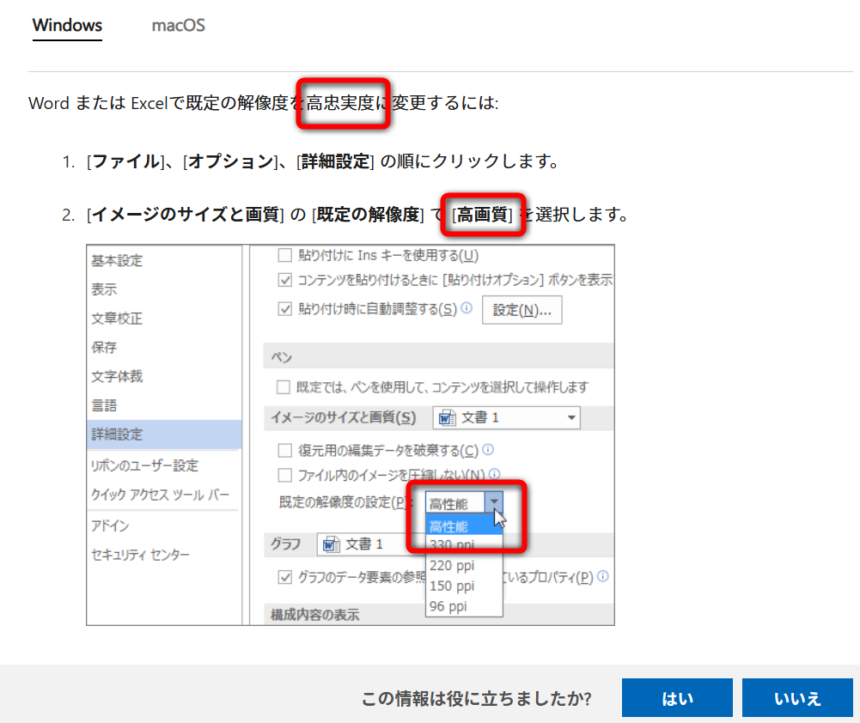
Task: Check the ペンを使用して option under ペン
Action: [284, 386]
